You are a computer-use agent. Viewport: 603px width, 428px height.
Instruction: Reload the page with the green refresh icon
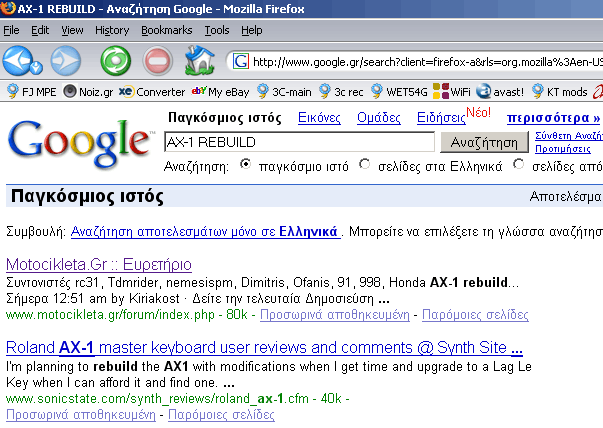115,61
